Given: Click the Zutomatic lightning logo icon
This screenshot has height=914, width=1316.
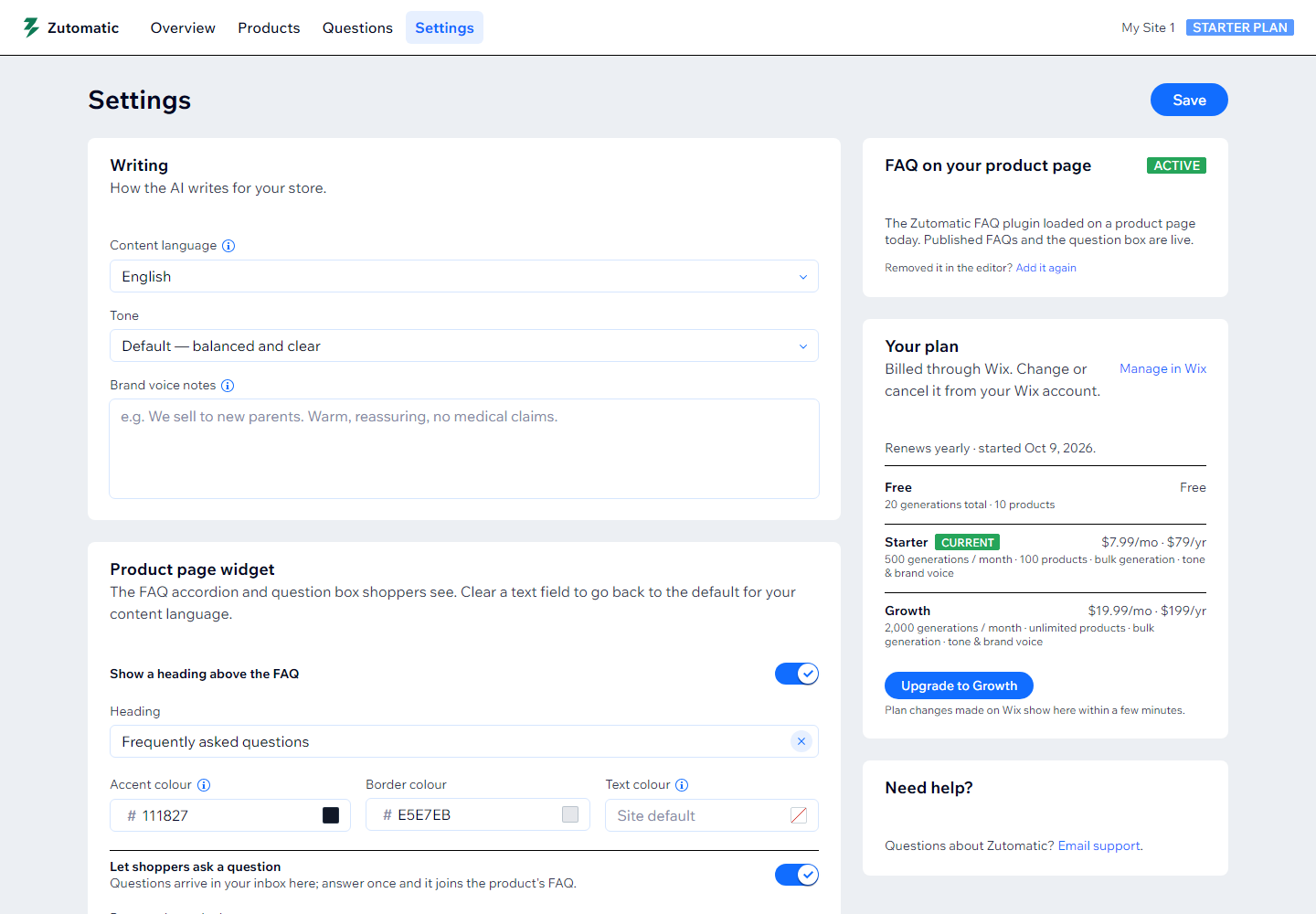Looking at the screenshot, I should click(31, 27).
